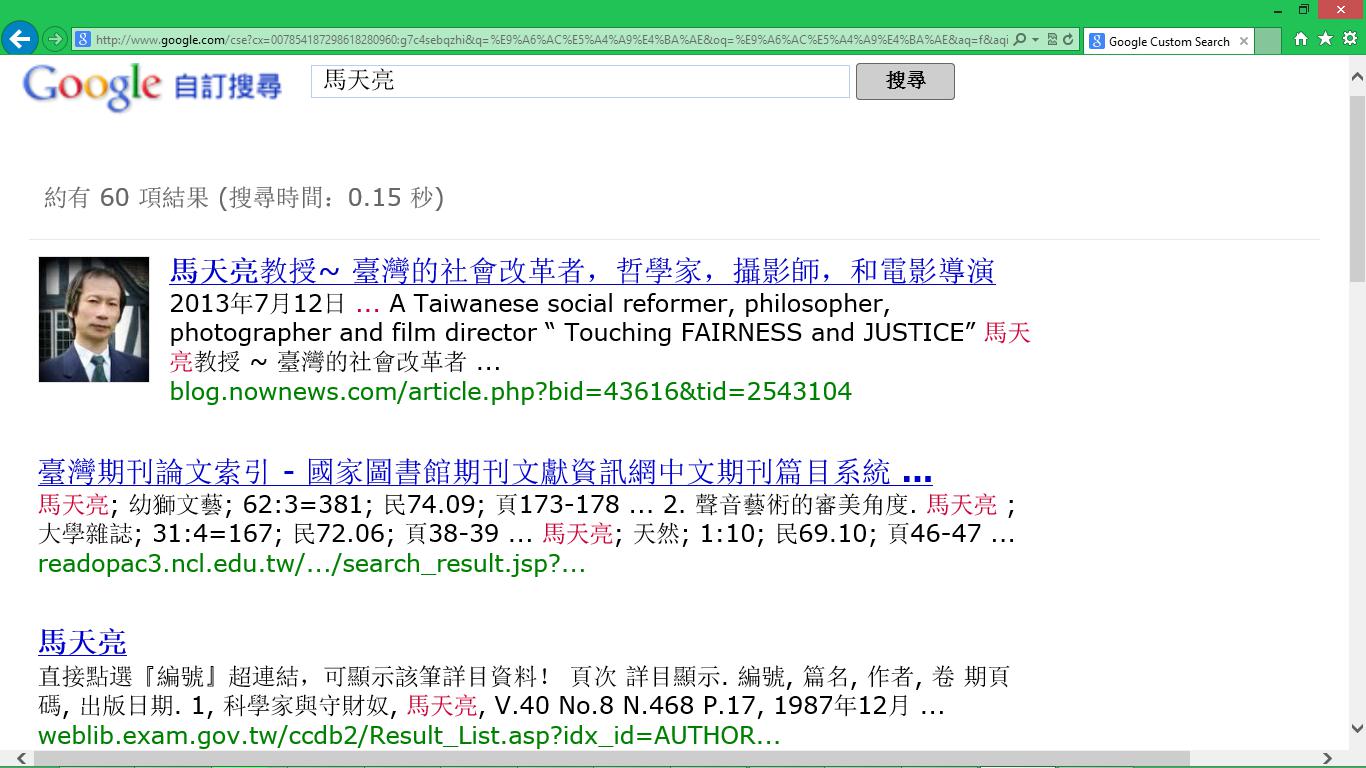Expand the address bar autocomplete dropdown arrow
1366x768 pixels.
click(1035, 40)
